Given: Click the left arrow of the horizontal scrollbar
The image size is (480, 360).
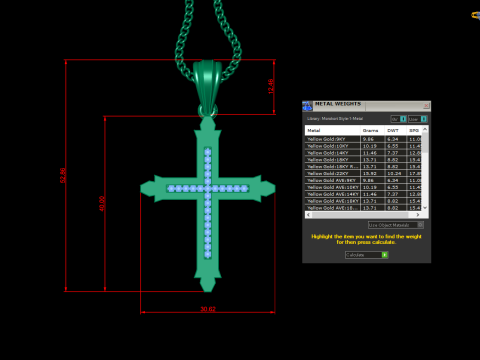Looking at the screenshot, I should click(x=308, y=215).
